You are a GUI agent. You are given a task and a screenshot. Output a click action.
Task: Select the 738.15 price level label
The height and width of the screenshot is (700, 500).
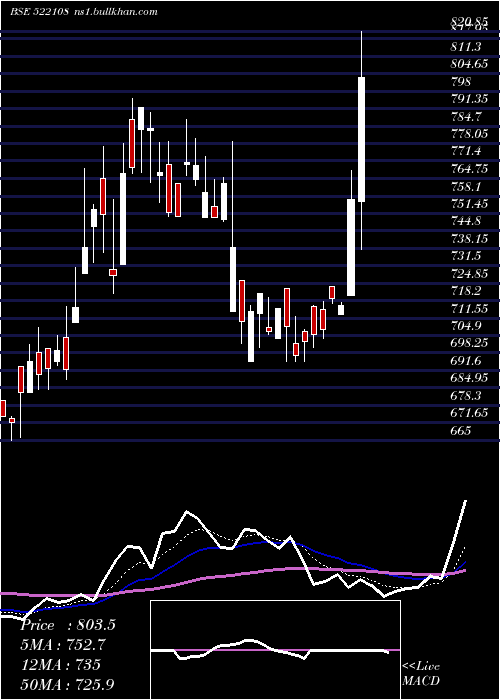(469, 239)
